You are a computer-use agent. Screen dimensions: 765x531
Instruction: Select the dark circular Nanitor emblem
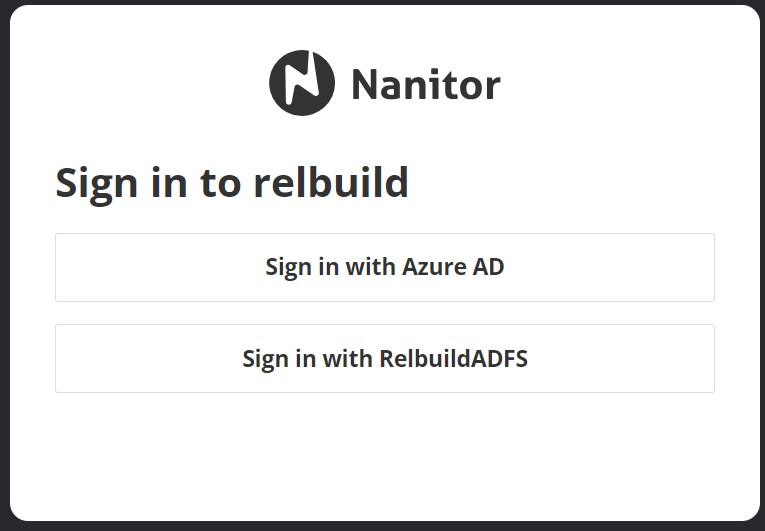[302, 83]
